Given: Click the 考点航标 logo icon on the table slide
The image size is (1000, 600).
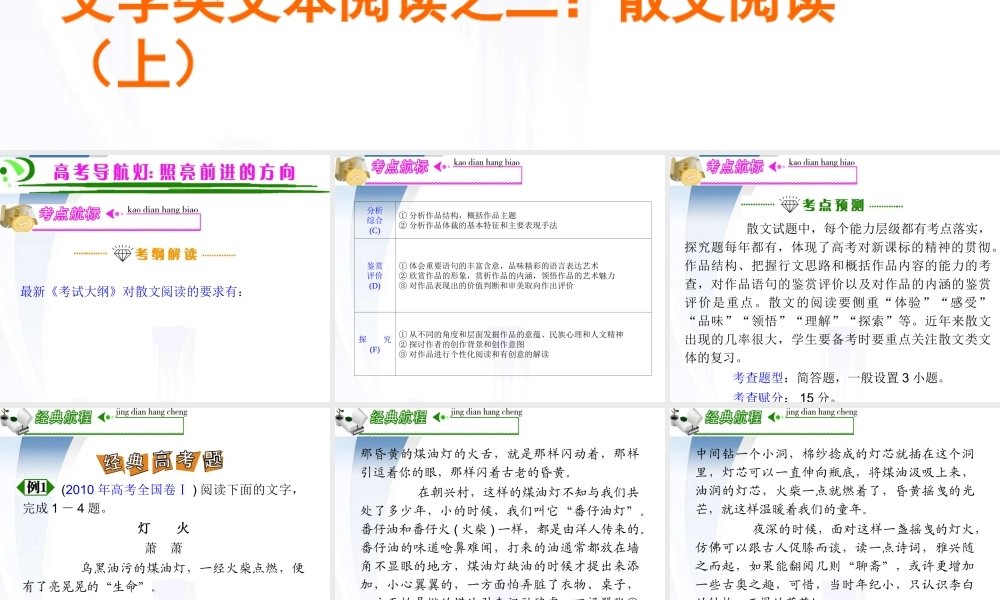Looking at the screenshot, I should pyautogui.click(x=351, y=171).
